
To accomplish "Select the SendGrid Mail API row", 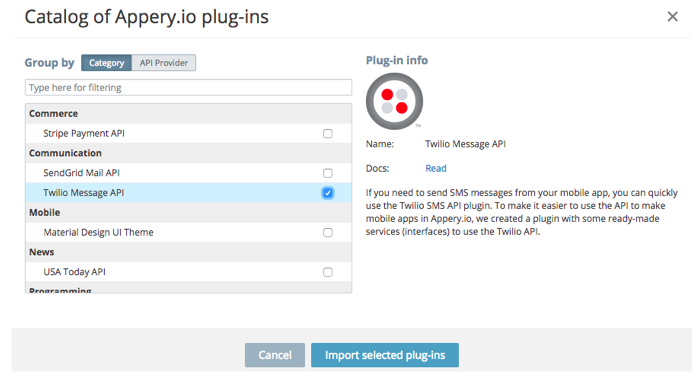I will point(188,173).
